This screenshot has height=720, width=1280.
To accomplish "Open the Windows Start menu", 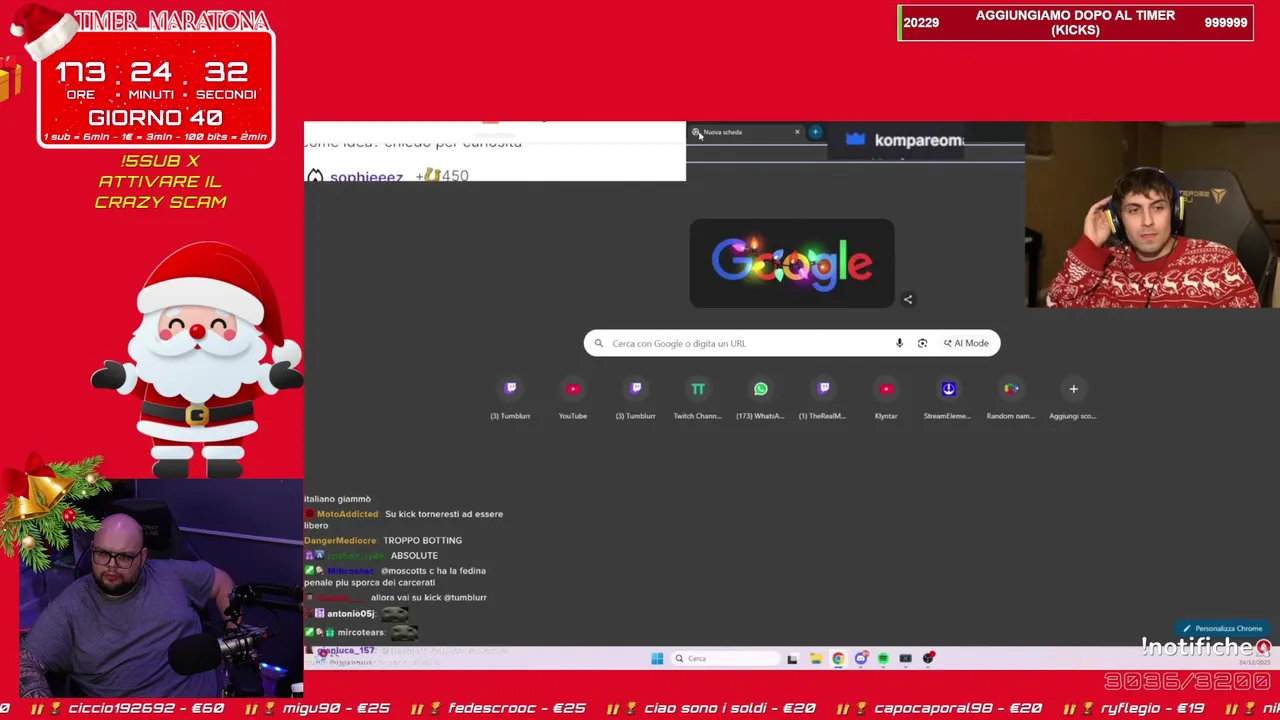I will click(x=657, y=658).
